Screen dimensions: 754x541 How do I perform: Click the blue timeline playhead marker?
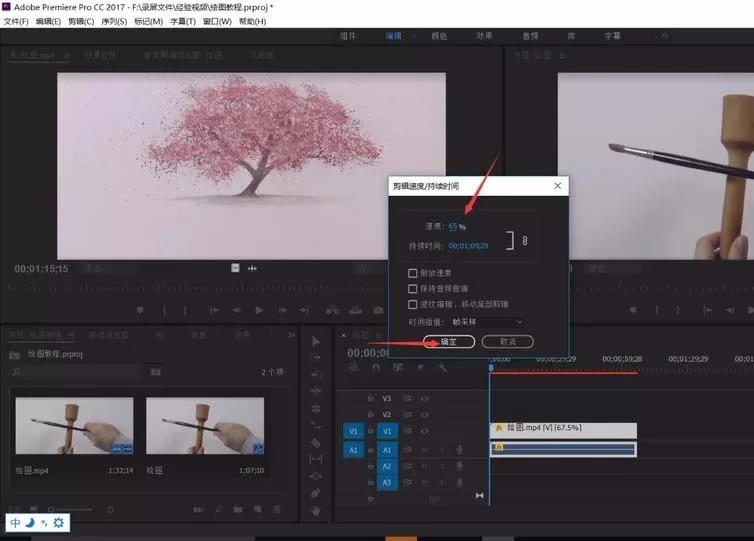(491, 368)
